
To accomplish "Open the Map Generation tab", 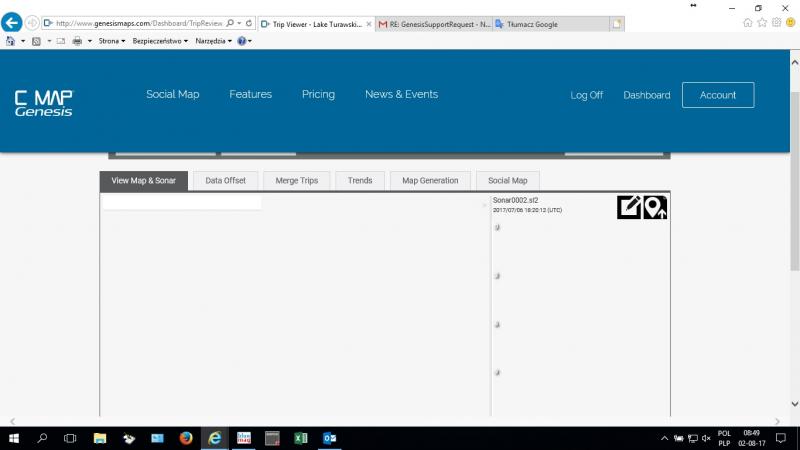I will coord(430,181).
